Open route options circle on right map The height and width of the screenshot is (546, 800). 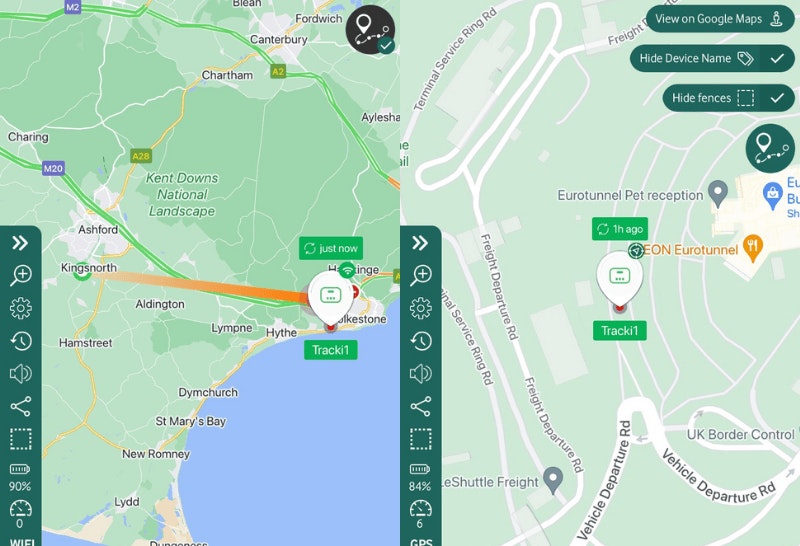pos(770,148)
